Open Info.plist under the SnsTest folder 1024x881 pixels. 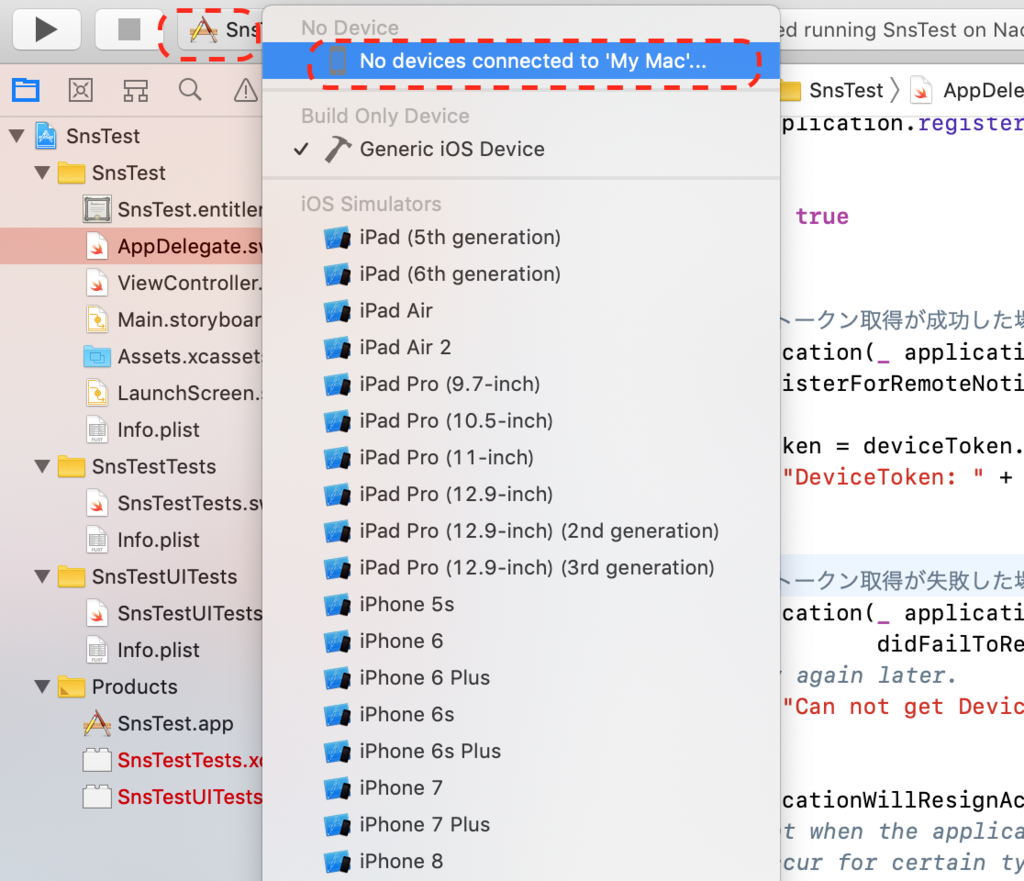click(x=142, y=430)
